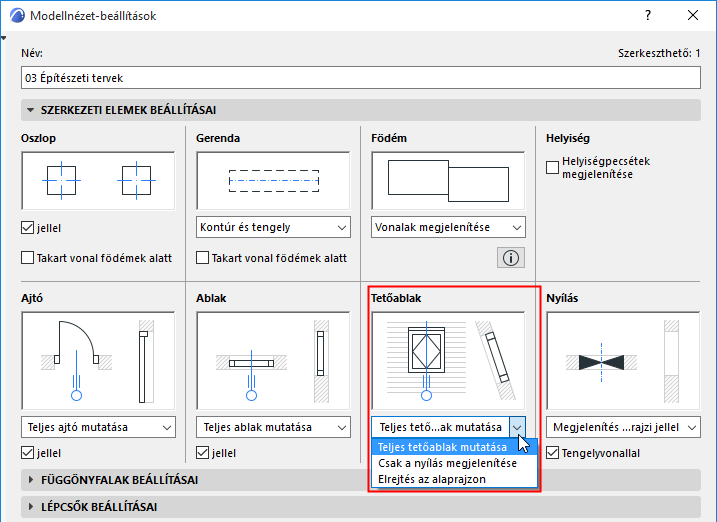Click the ARCHICAD logo in title bar
Image resolution: width=717 pixels, height=522 pixels.
coord(17,16)
